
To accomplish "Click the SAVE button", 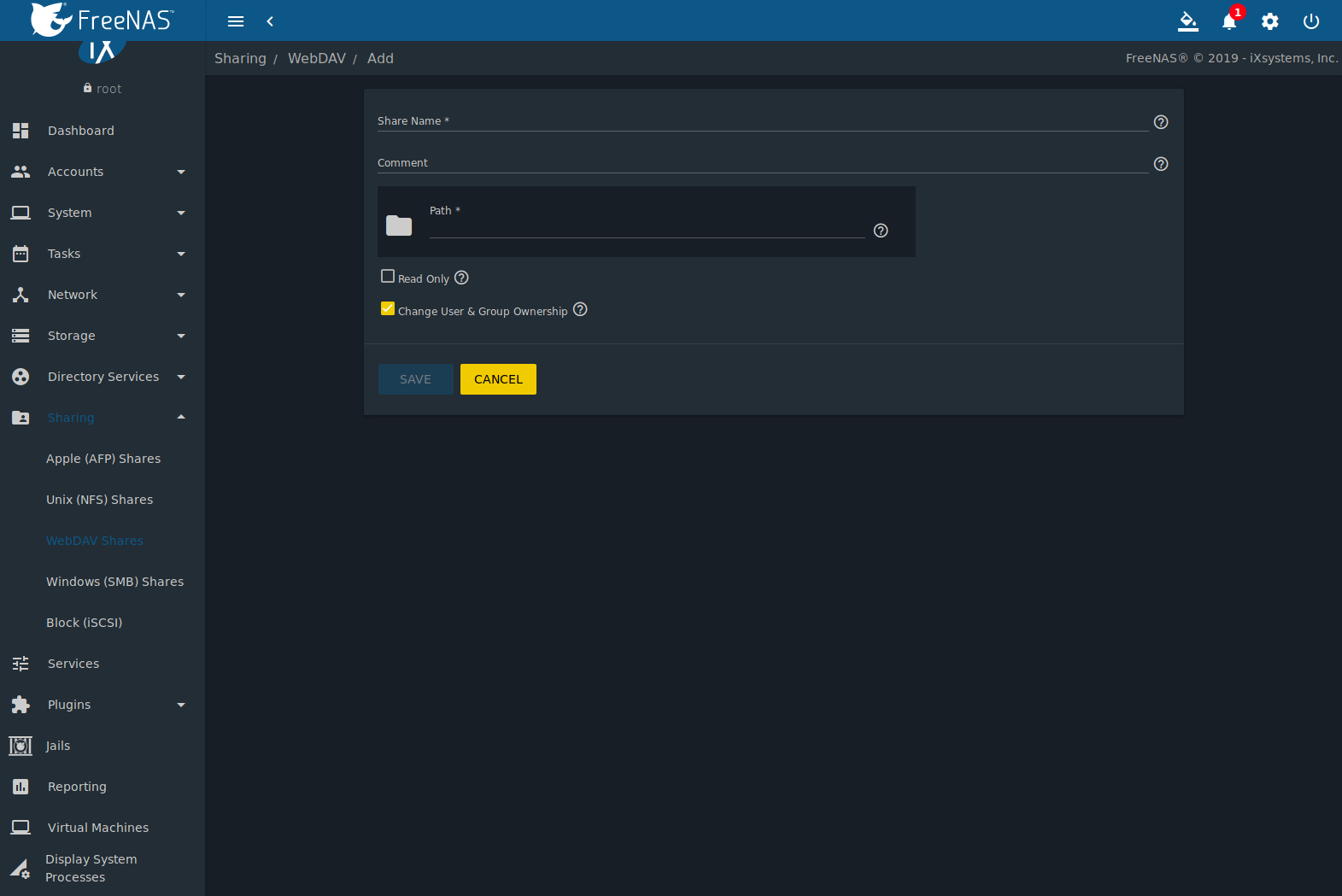I will tap(416, 379).
